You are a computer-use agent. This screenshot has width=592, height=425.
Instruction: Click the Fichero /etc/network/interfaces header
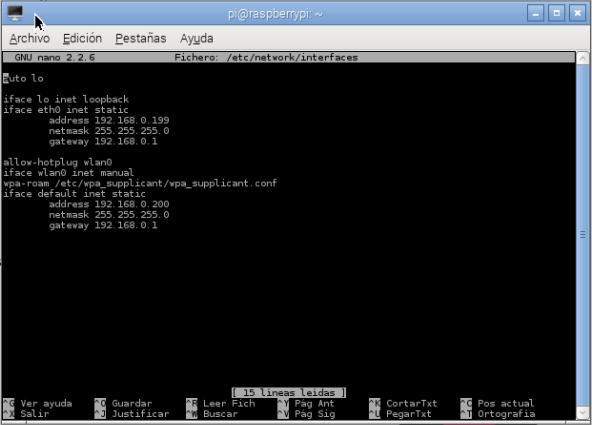point(266,58)
